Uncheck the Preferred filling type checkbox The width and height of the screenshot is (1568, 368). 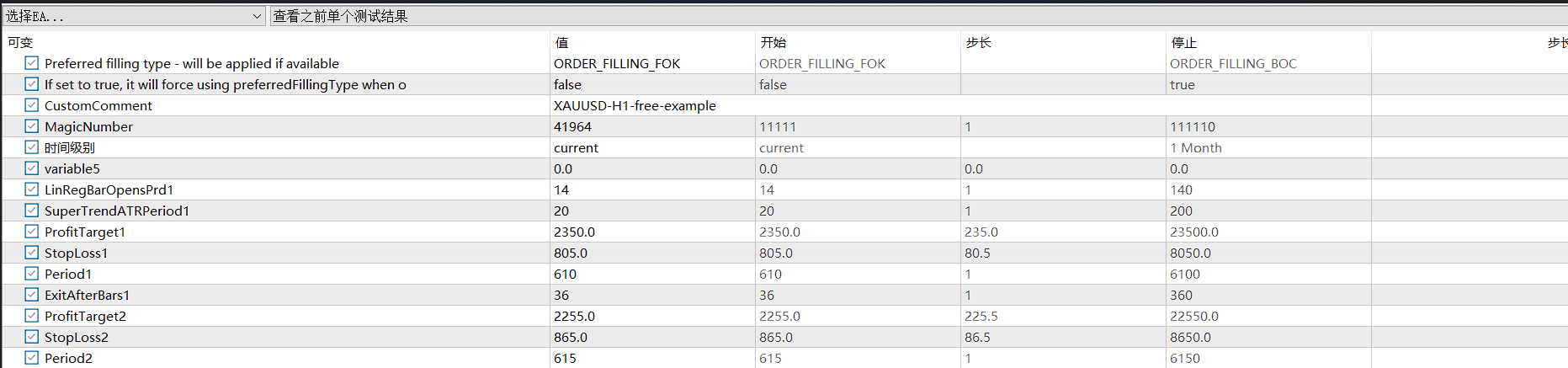(x=32, y=63)
